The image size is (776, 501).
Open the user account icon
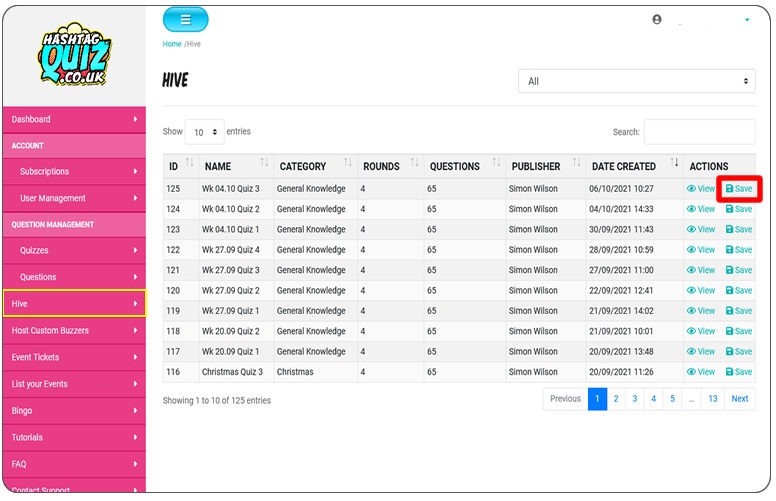coord(657,19)
